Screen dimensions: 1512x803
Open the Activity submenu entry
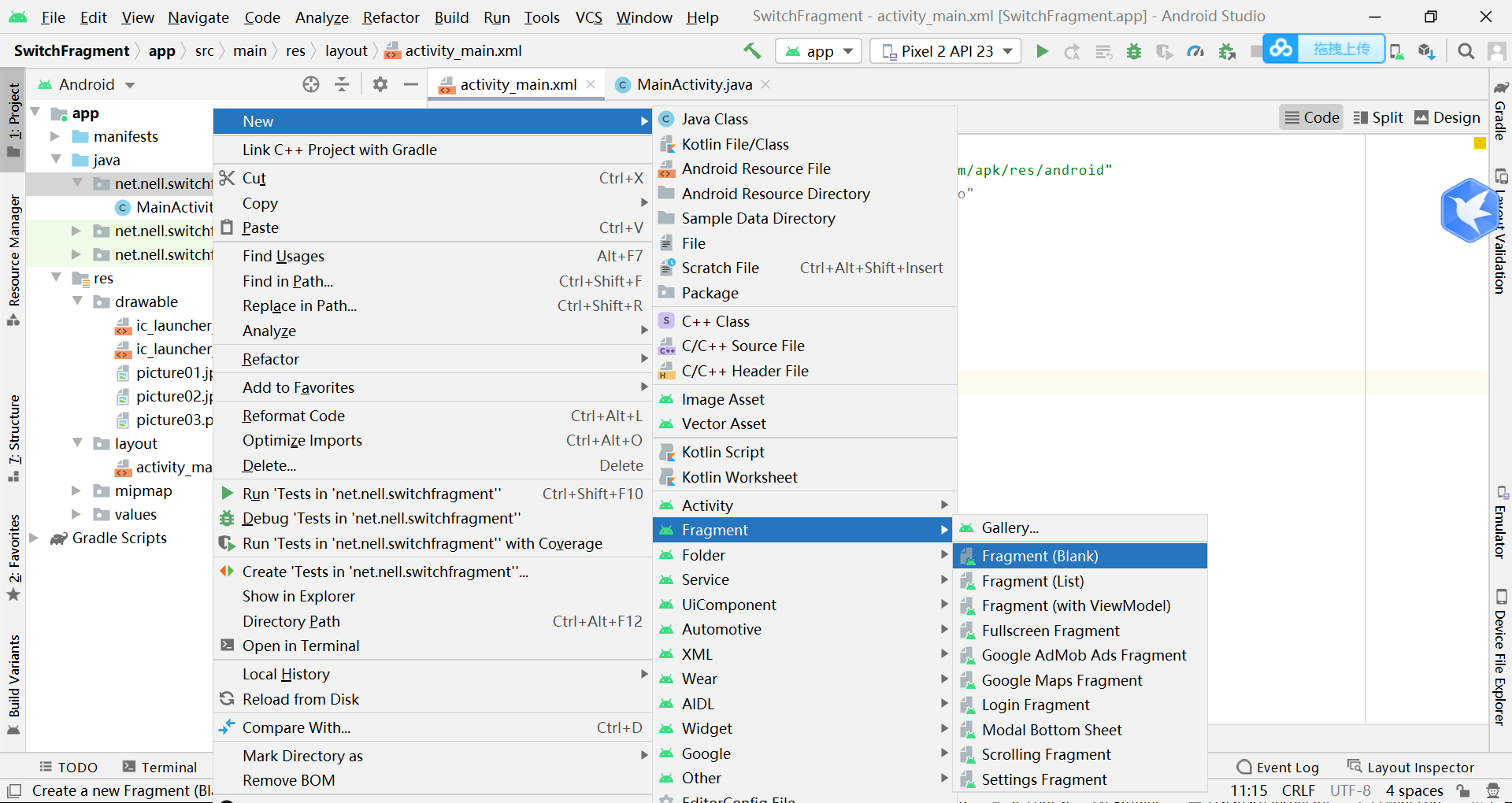click(804, 505)
